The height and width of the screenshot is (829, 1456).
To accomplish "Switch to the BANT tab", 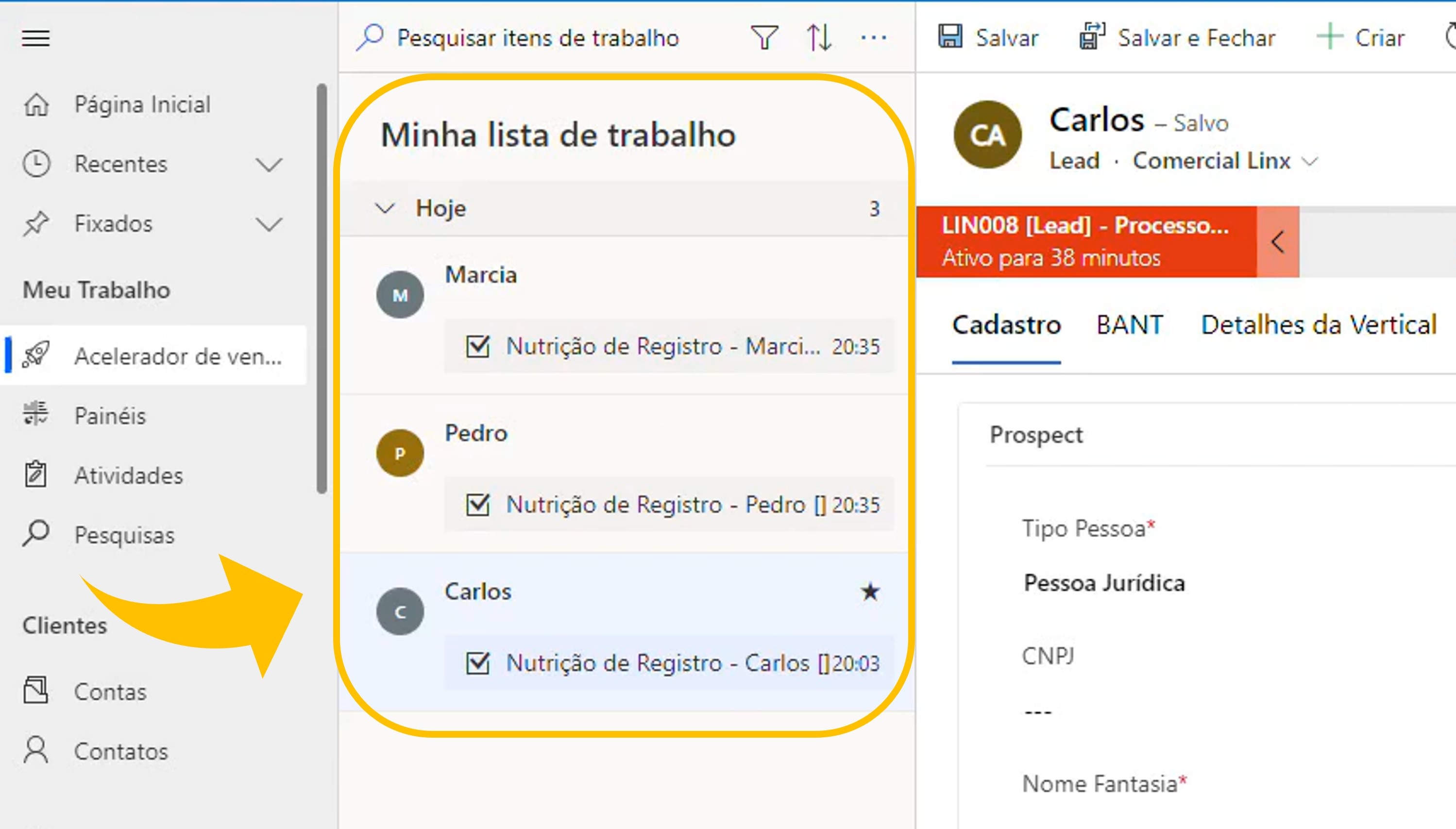I will (x=1130, y=324).
